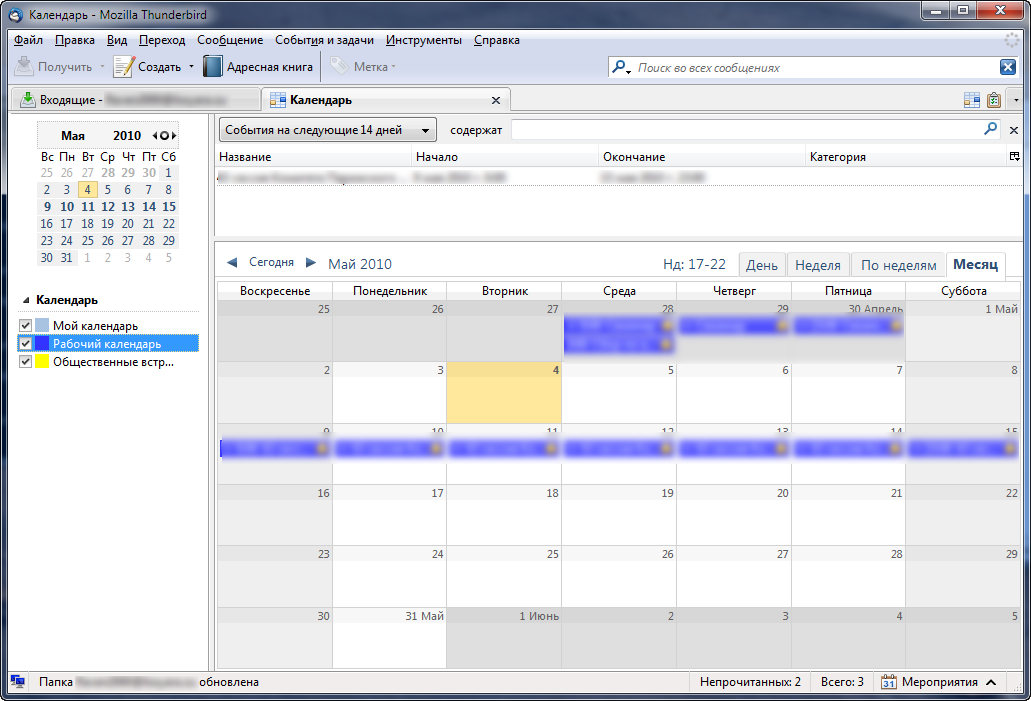
Task: Open the События и задачи menu
Action: 324,40
